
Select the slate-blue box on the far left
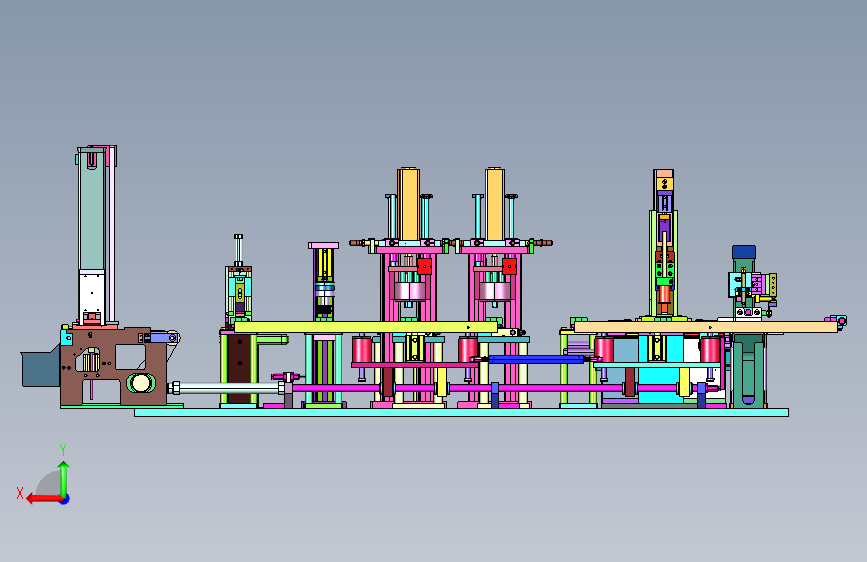(40, 367)
